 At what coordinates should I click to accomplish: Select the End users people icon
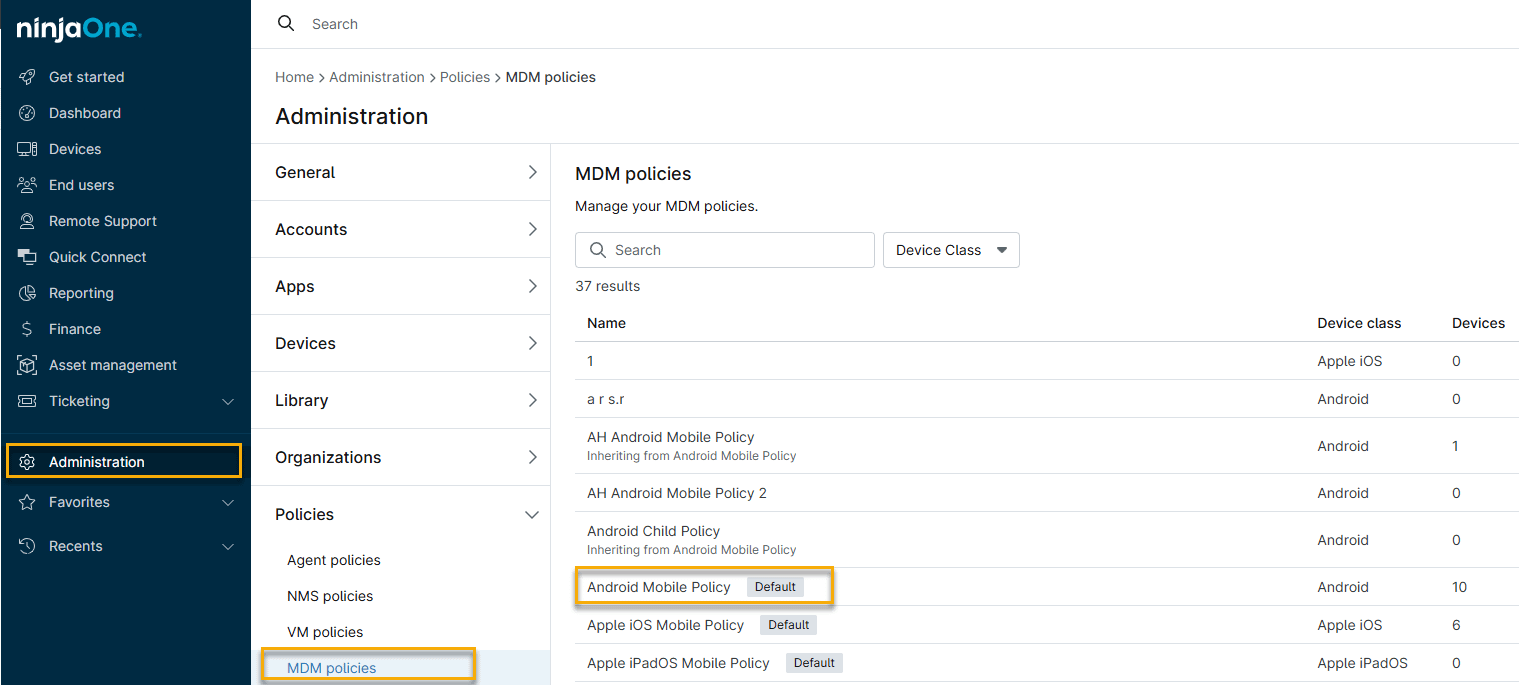(x=27, y=185)
